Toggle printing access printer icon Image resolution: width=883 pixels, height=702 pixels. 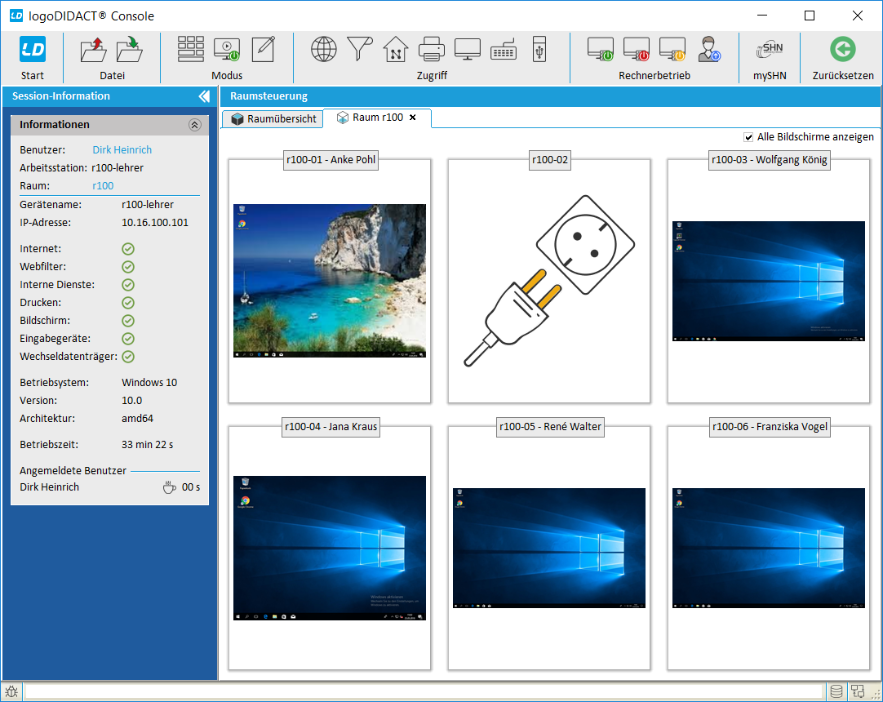click(432, 49)
